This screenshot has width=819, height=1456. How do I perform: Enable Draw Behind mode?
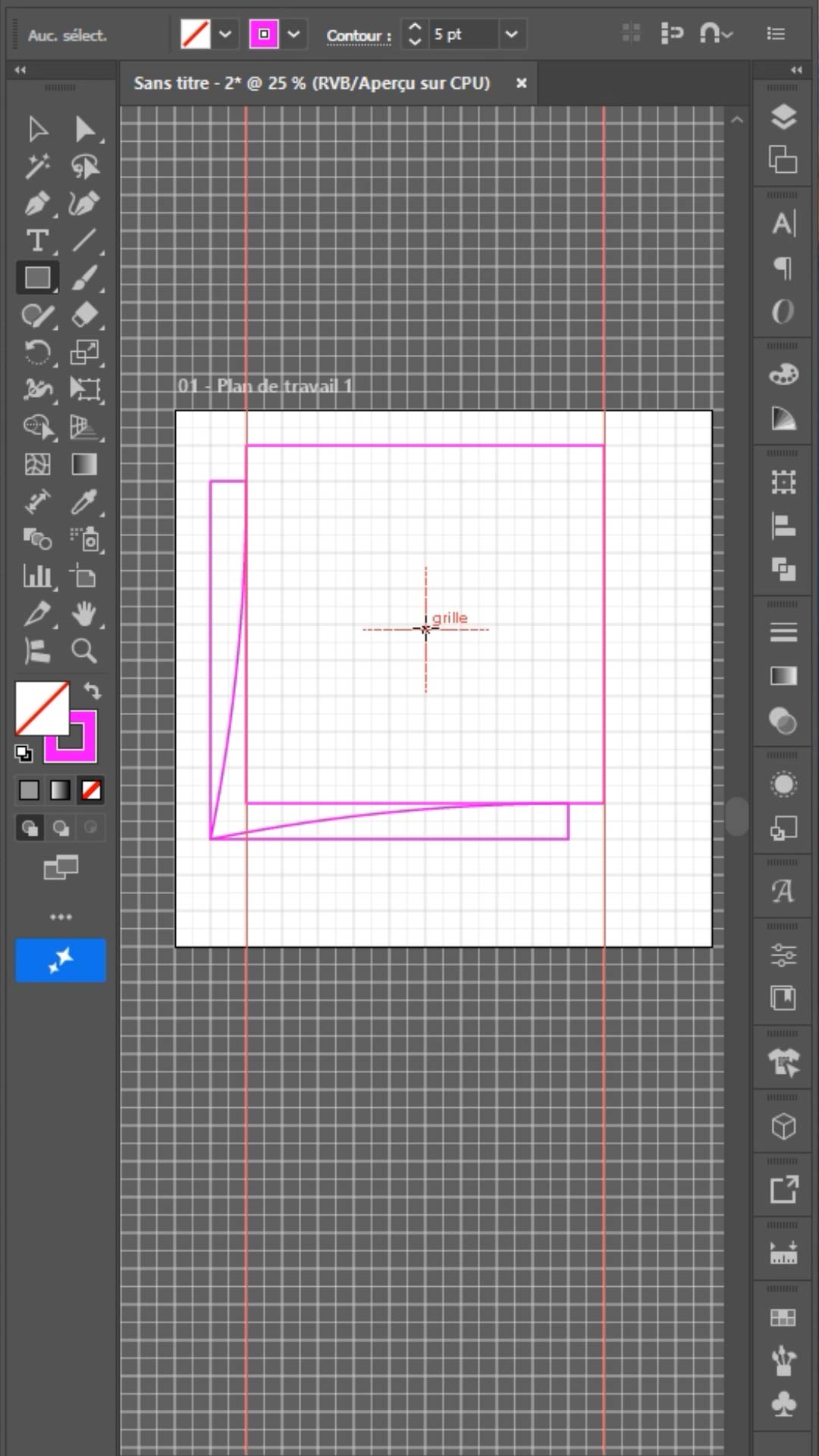coord(61,827)
